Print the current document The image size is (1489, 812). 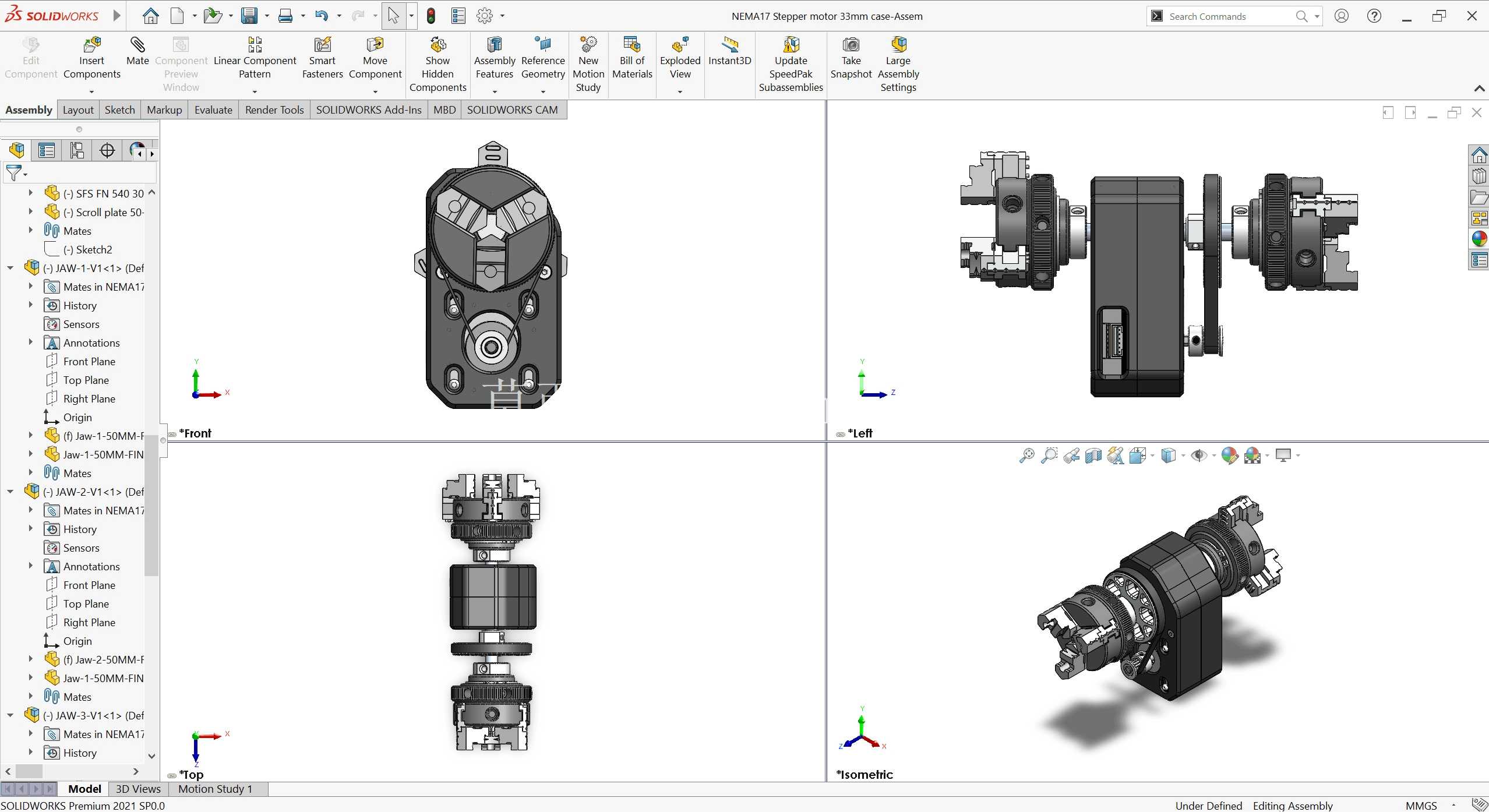(285, 16)
